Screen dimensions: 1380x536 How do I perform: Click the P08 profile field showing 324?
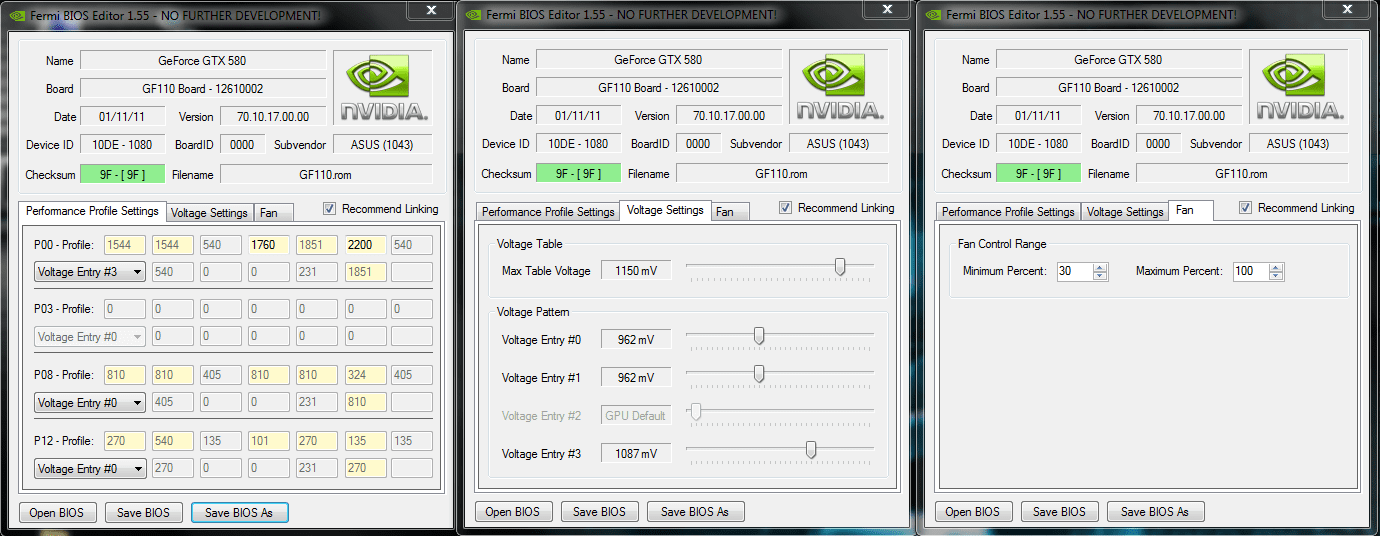tap(365, 375)
